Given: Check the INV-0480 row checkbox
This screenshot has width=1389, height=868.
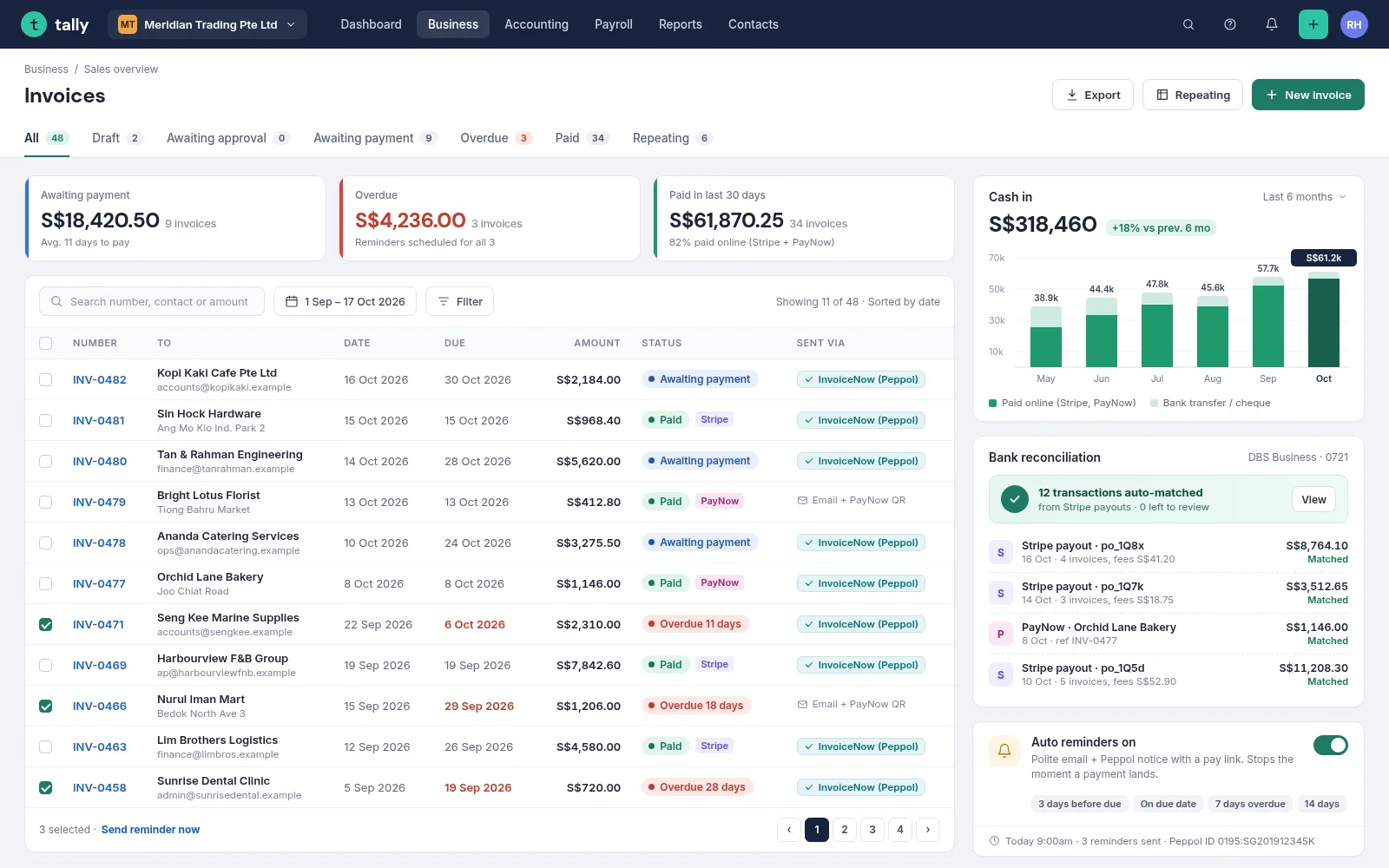Looking at the screenshot, I should (46, 461).
